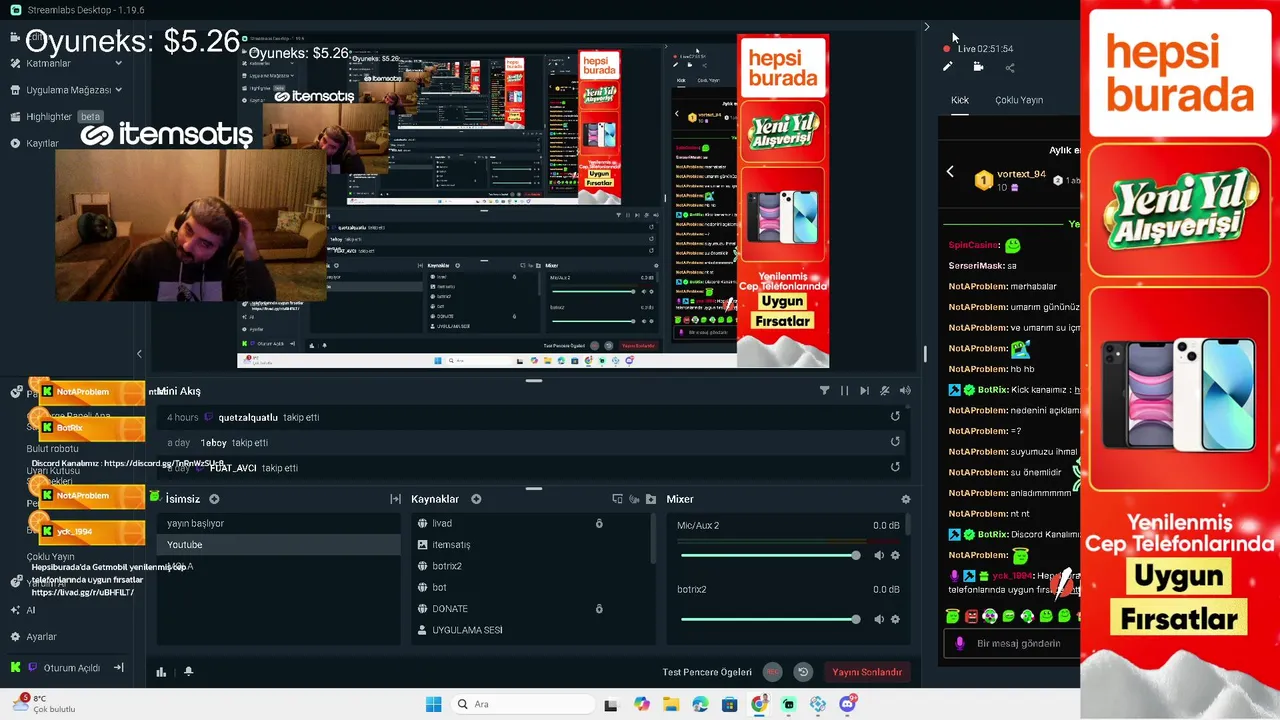Click the Bir mesaj gönderin chat input
This screenshot has height=720, width=1280.
[x=1018, y=644]
